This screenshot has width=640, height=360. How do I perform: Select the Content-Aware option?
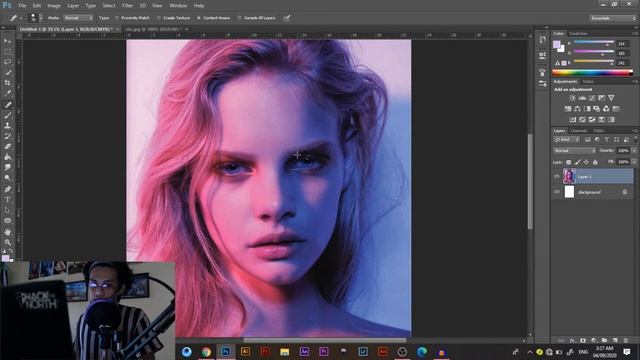[x=213, y=18]
